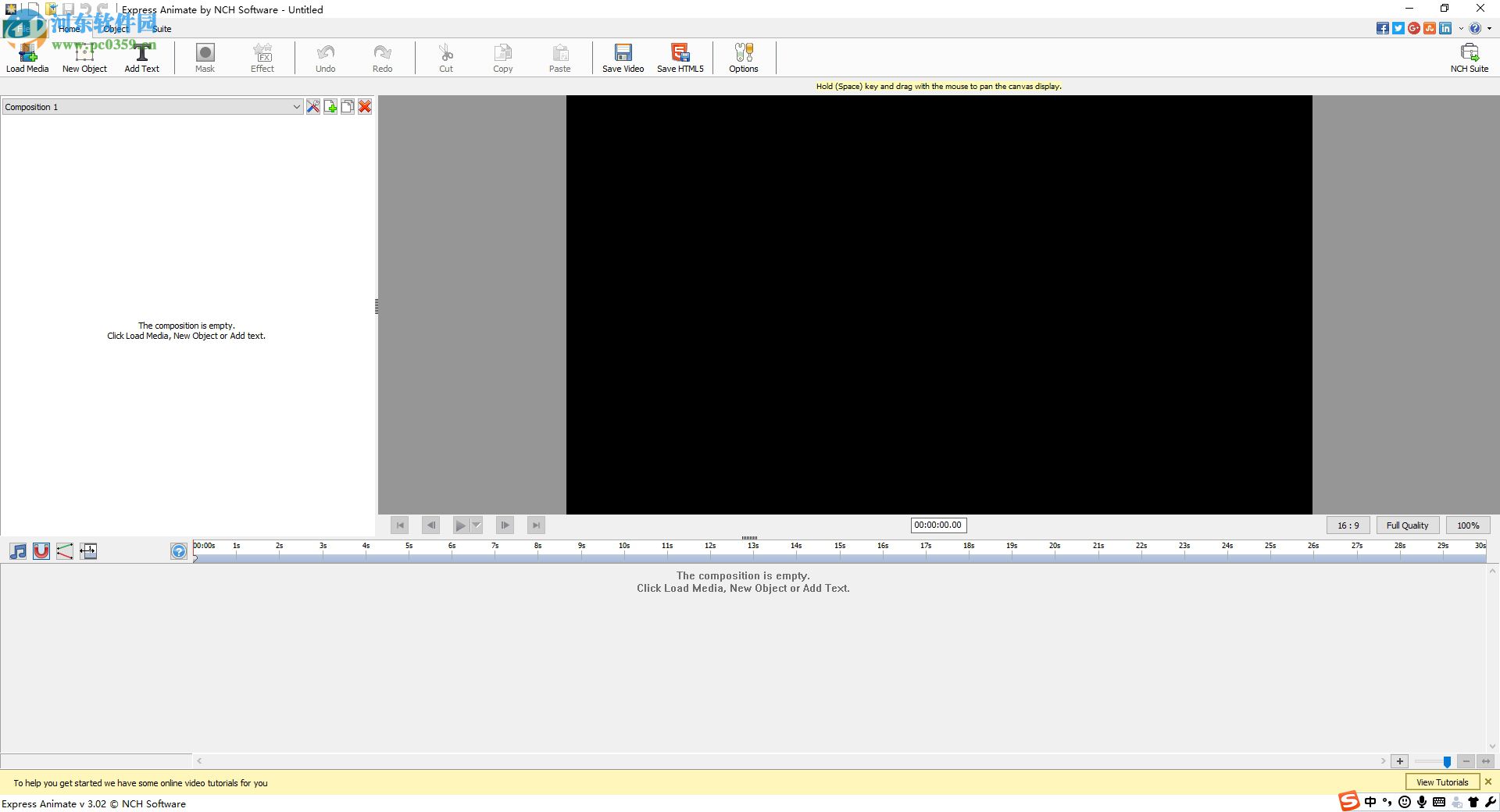Toggle the motion graph editor icon

(x=65, y=551)
